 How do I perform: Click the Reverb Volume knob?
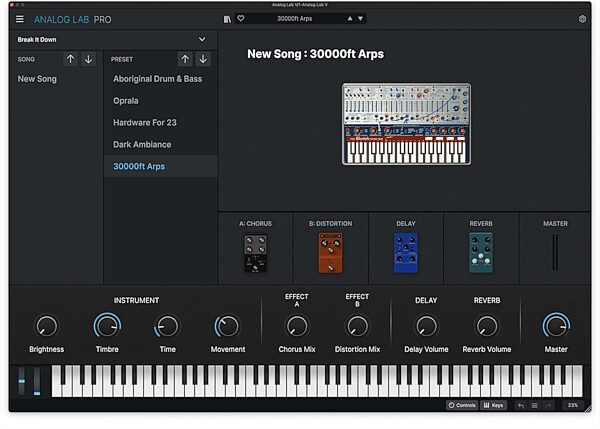487,326
